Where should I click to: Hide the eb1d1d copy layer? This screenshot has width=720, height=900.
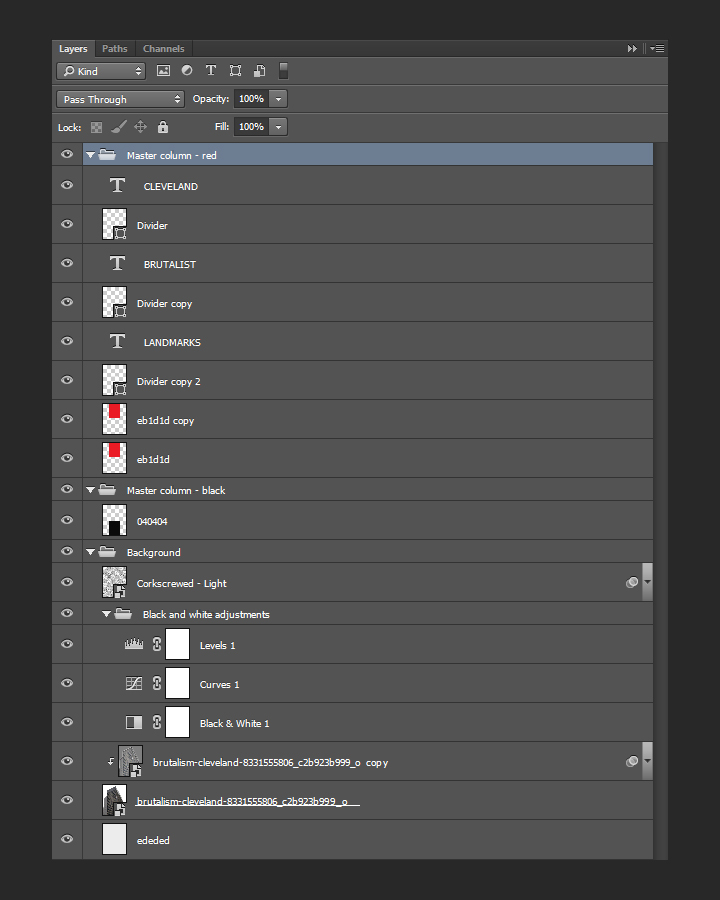67,420
